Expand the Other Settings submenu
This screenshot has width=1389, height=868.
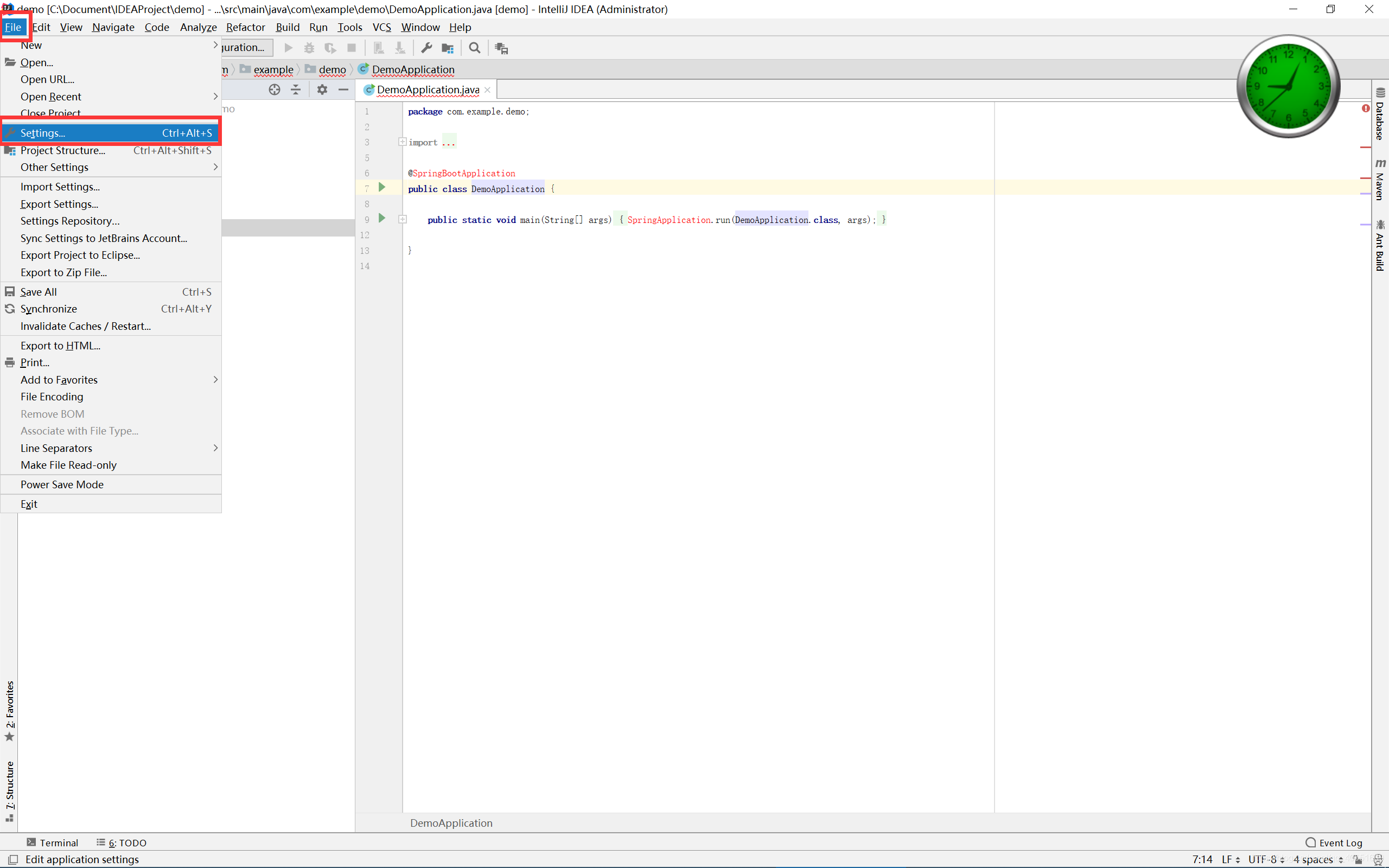[111, 167]
